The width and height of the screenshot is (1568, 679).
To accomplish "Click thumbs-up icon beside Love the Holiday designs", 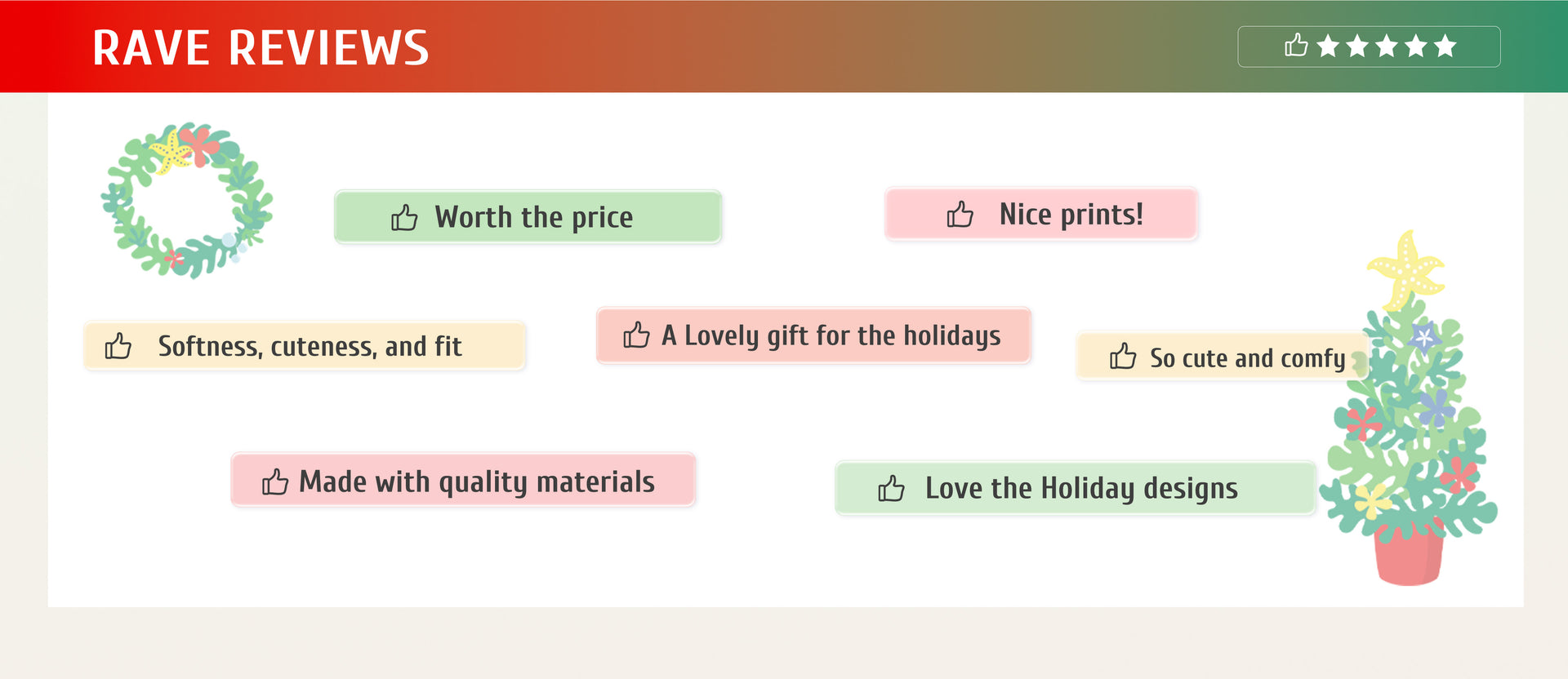I will tap(891, 489).
